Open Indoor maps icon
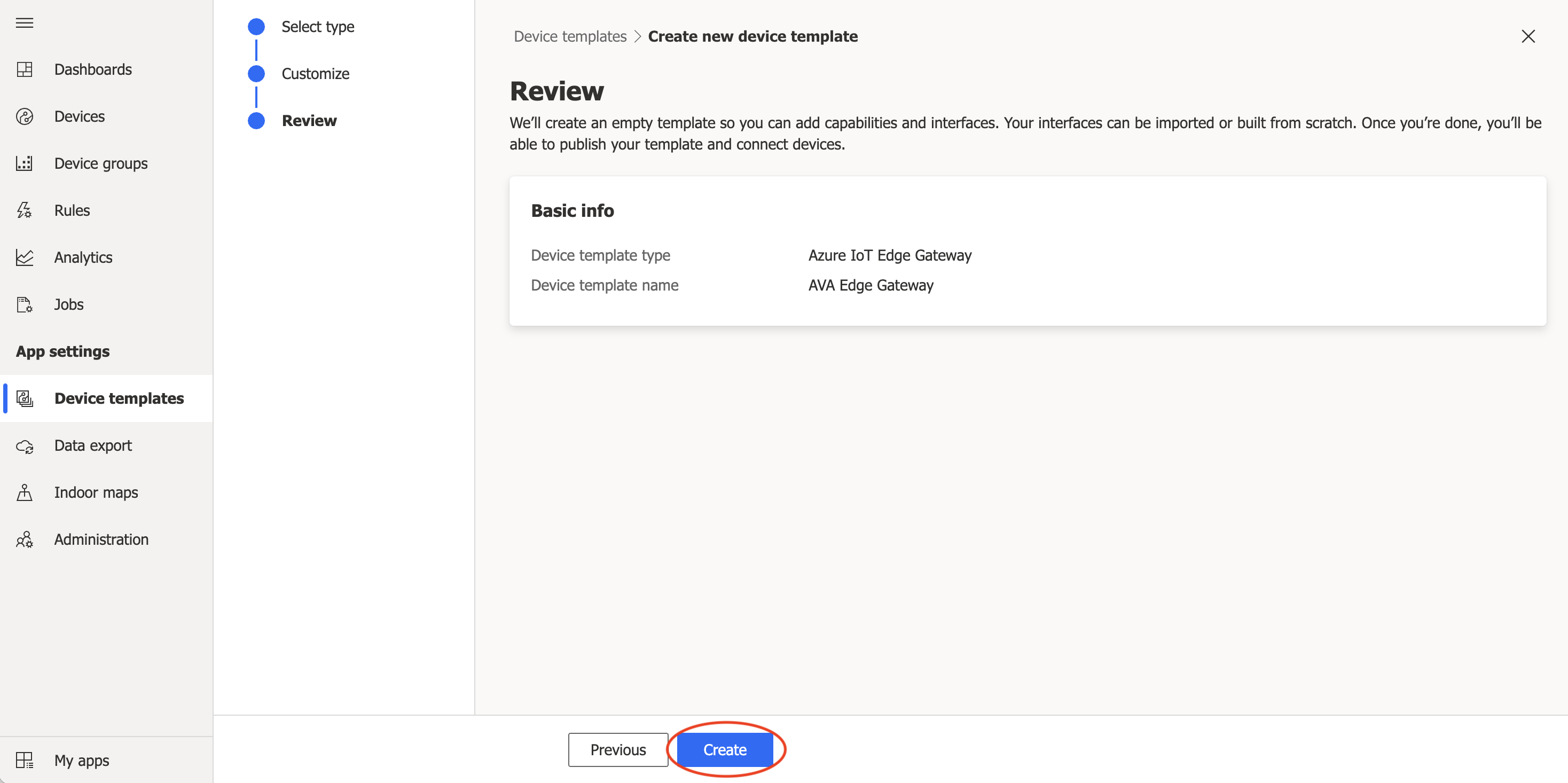1568x783 pixels. tap(25, 492)
